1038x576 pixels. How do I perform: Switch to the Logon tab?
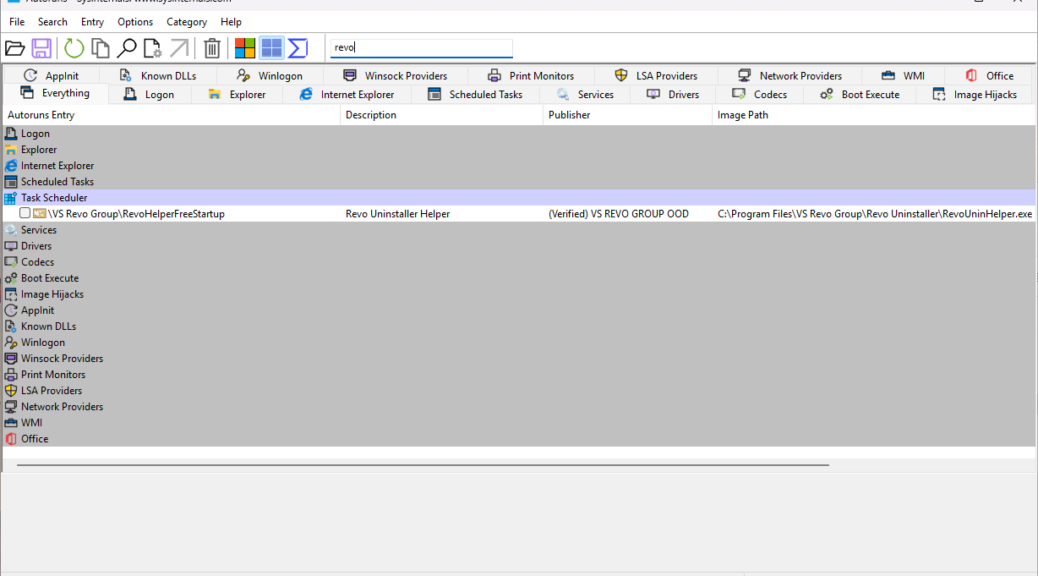[149, 94]
